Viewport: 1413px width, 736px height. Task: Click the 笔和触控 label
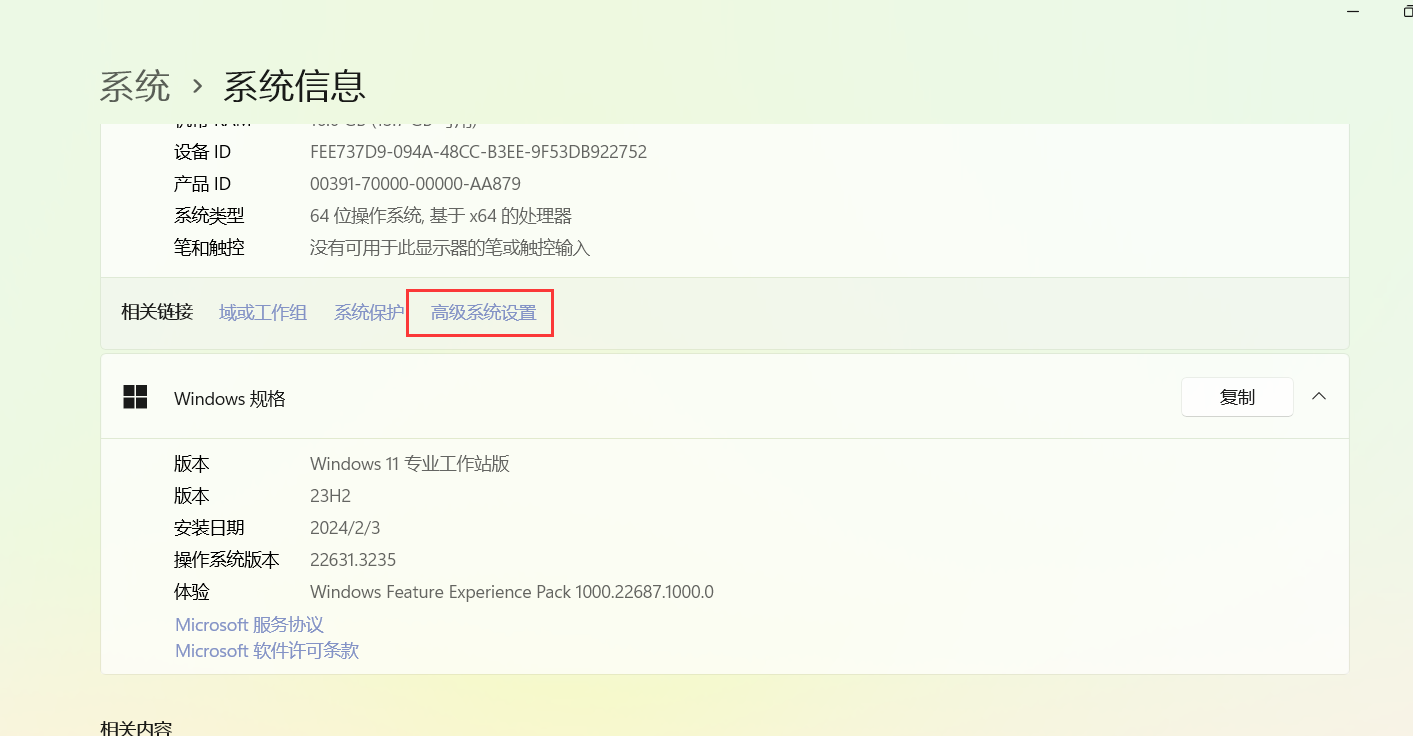[209, 248]
